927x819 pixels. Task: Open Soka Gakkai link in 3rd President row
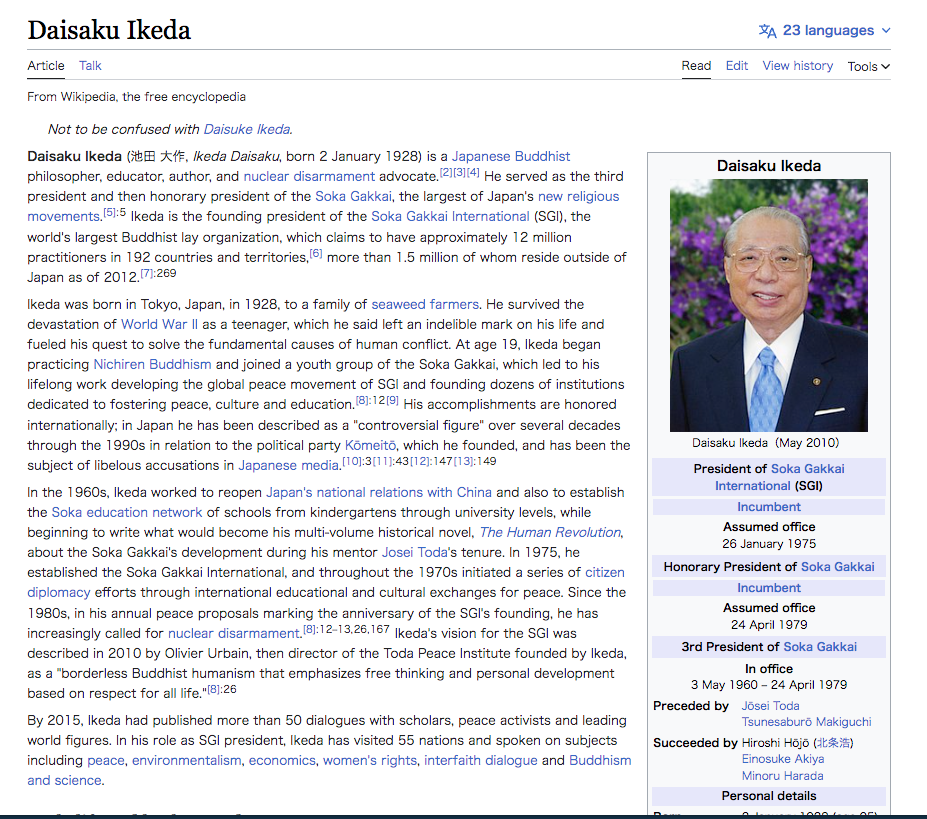820,647
